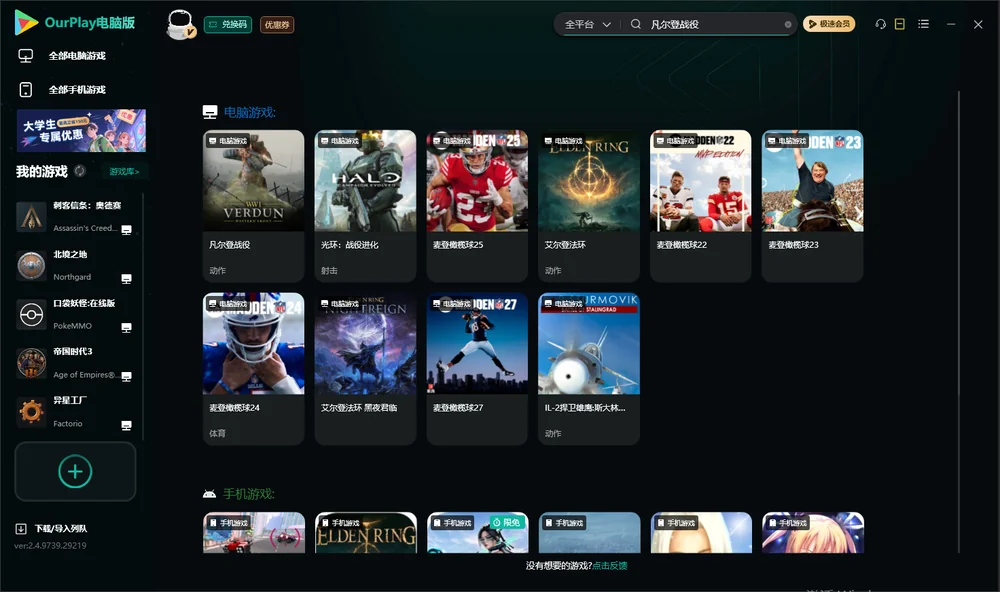Click the PC badge beside Factorio
Screen dimensions: 1000x592
[126, 426]
